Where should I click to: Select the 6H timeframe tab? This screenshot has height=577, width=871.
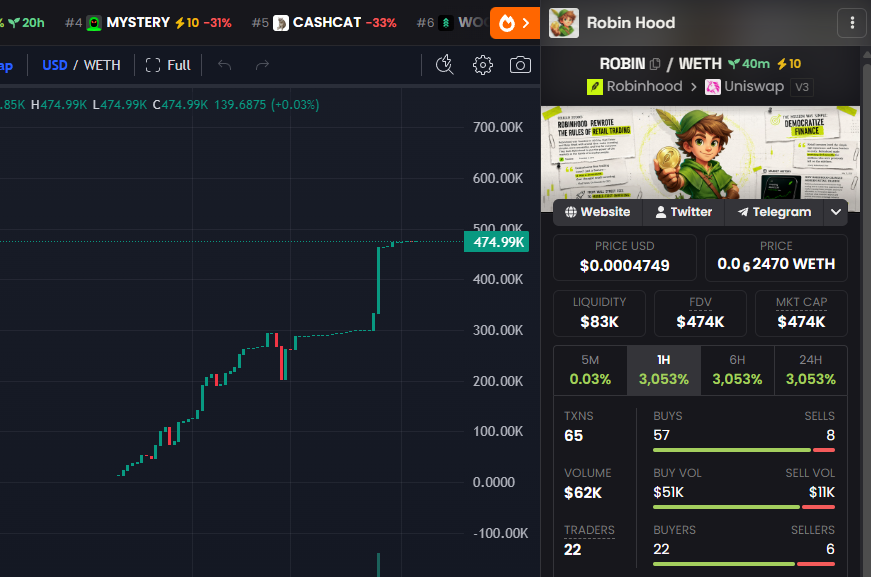(x=737, y=370)
